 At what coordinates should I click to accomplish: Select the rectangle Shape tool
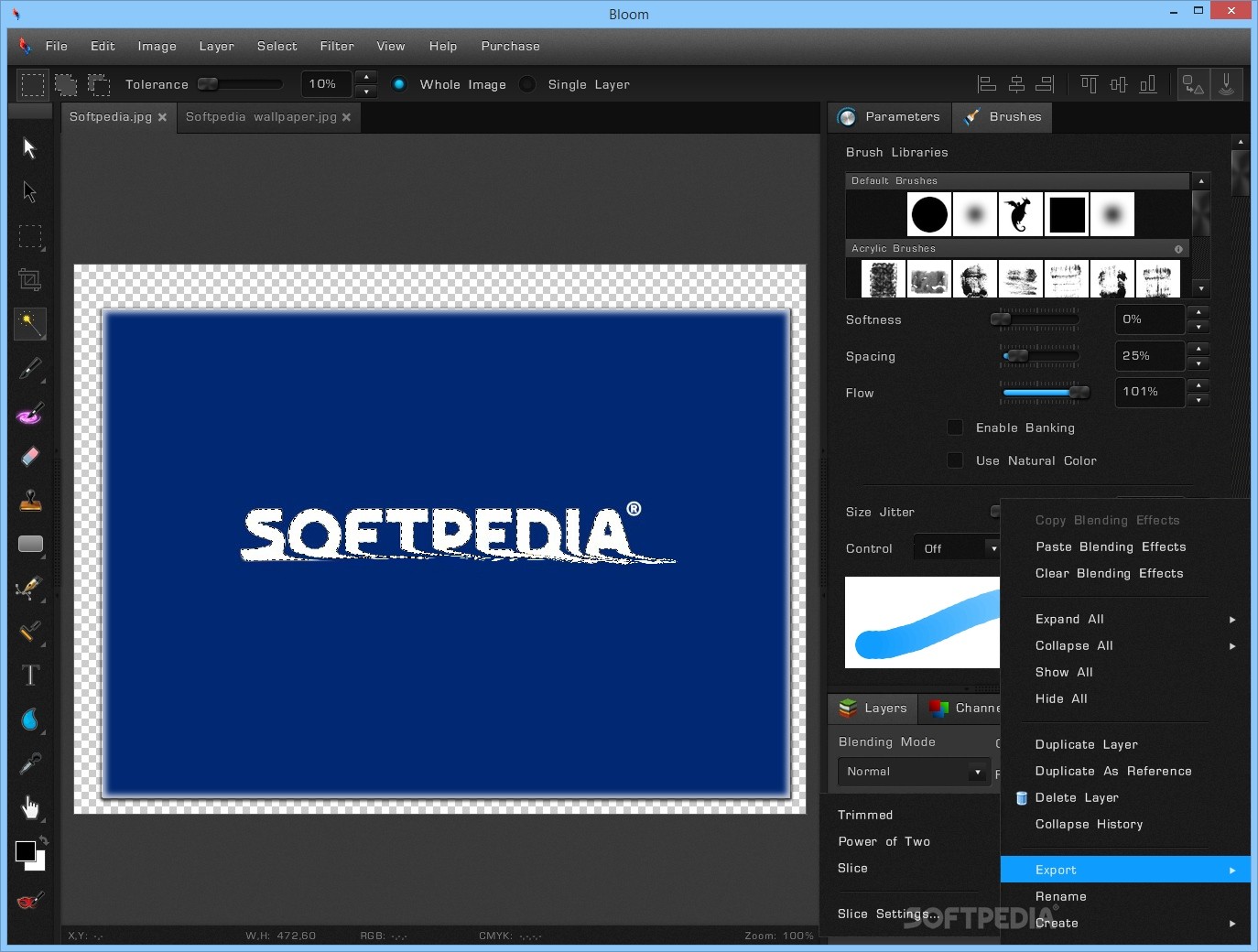pos(30,544)
